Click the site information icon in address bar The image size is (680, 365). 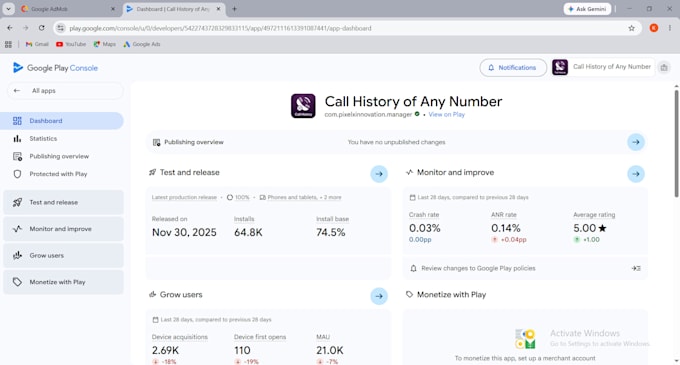point(61,28)
